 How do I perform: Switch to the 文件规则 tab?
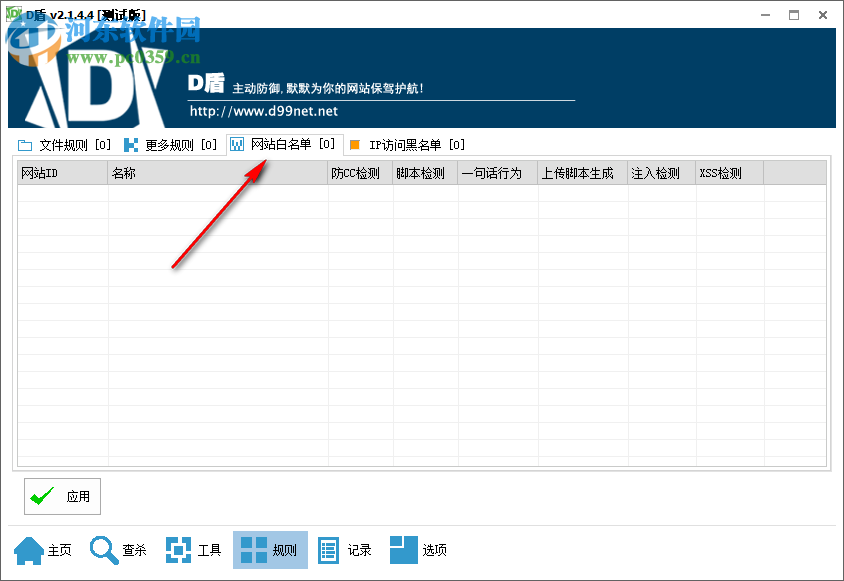point(65,145)
